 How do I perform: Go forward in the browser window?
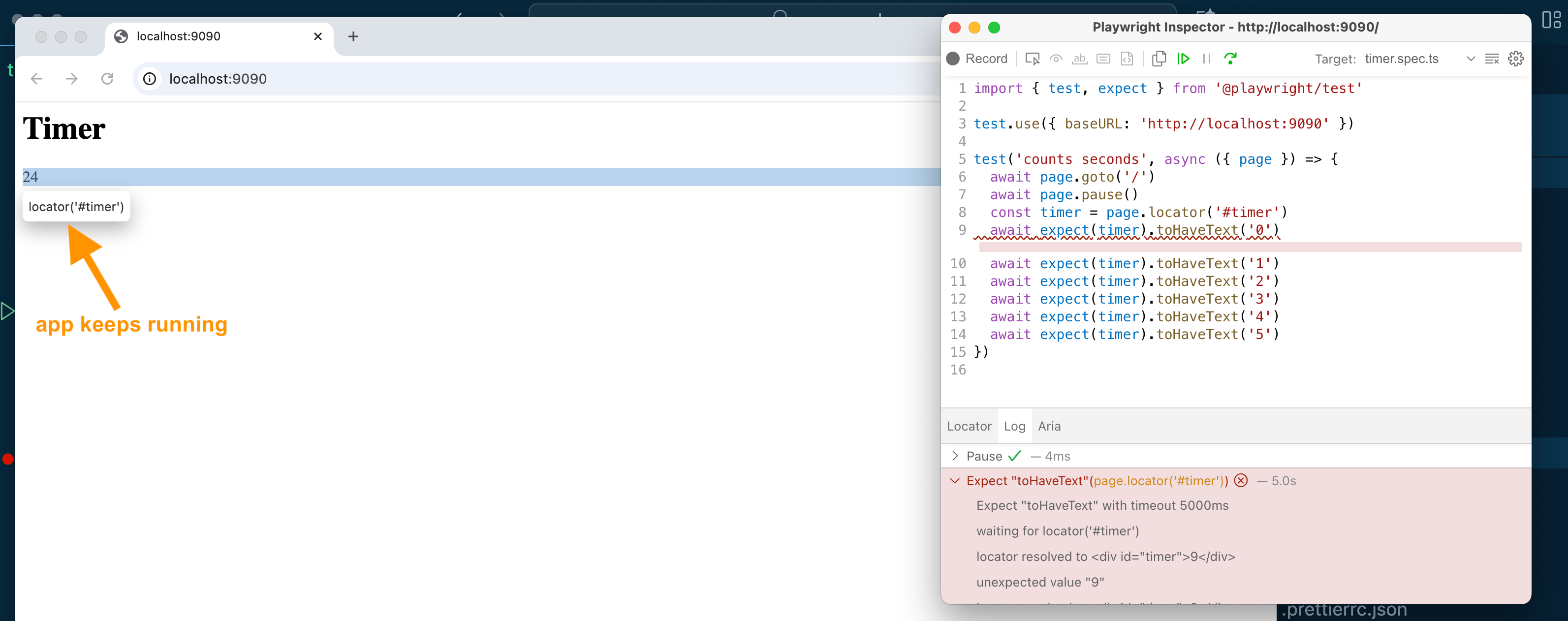72,79
